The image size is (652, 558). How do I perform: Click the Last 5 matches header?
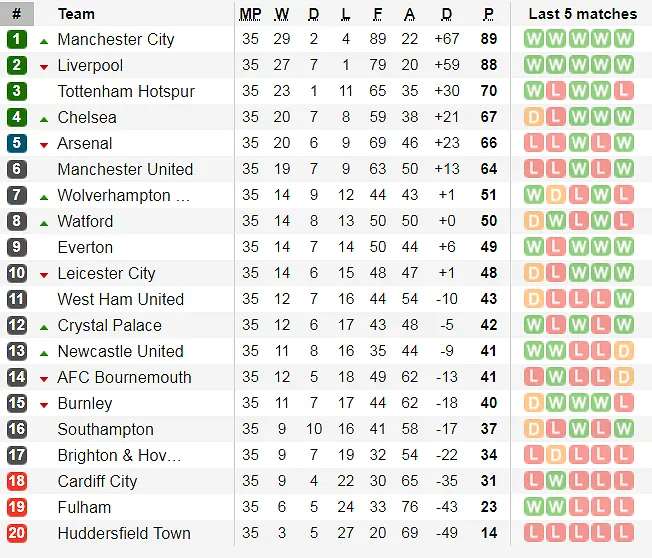tap(582, 14)
